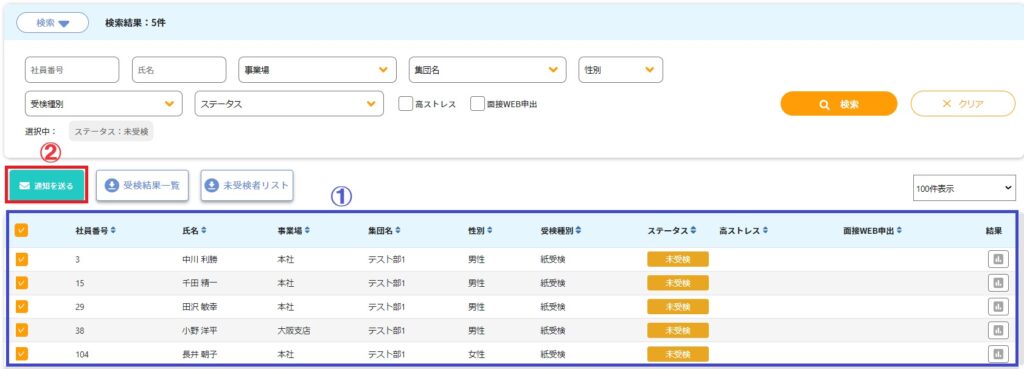The image size is (1024, 369).
Task: Click the 紙受検 cell for 千田 精一
Action: 553,283
